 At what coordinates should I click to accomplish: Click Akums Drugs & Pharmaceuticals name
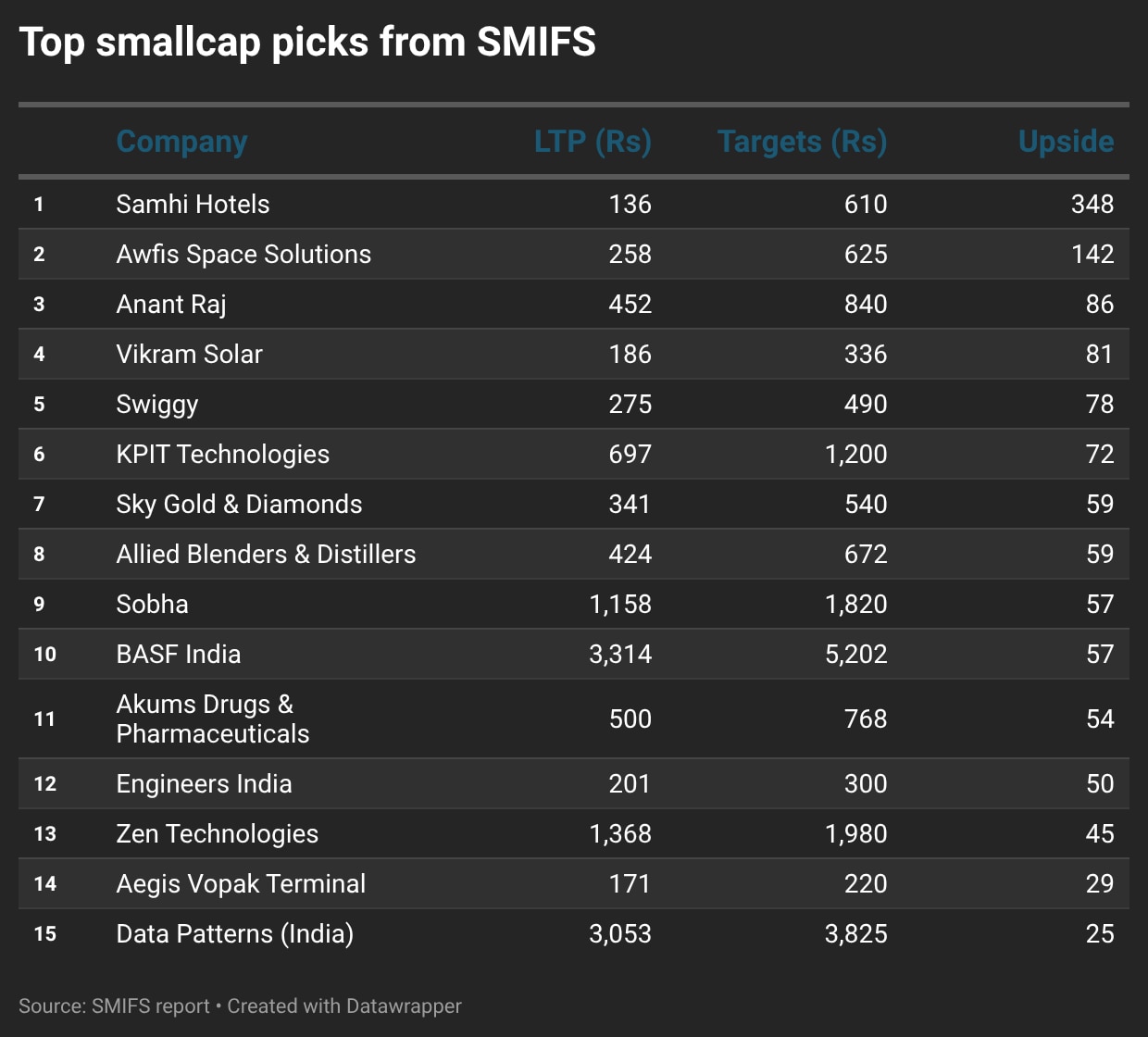coord(212,719)
